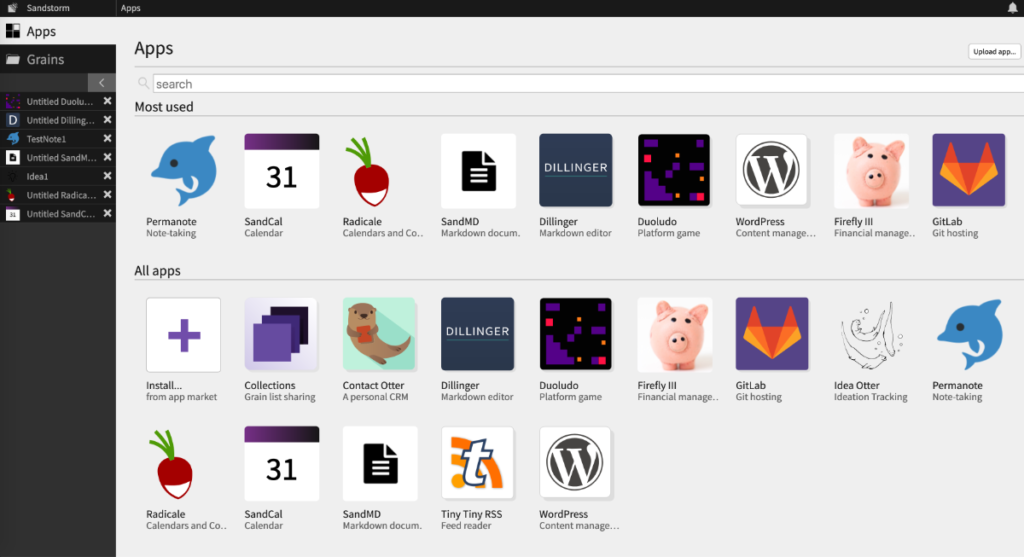Select SandCal calendar under All apps

coord(281,463)
